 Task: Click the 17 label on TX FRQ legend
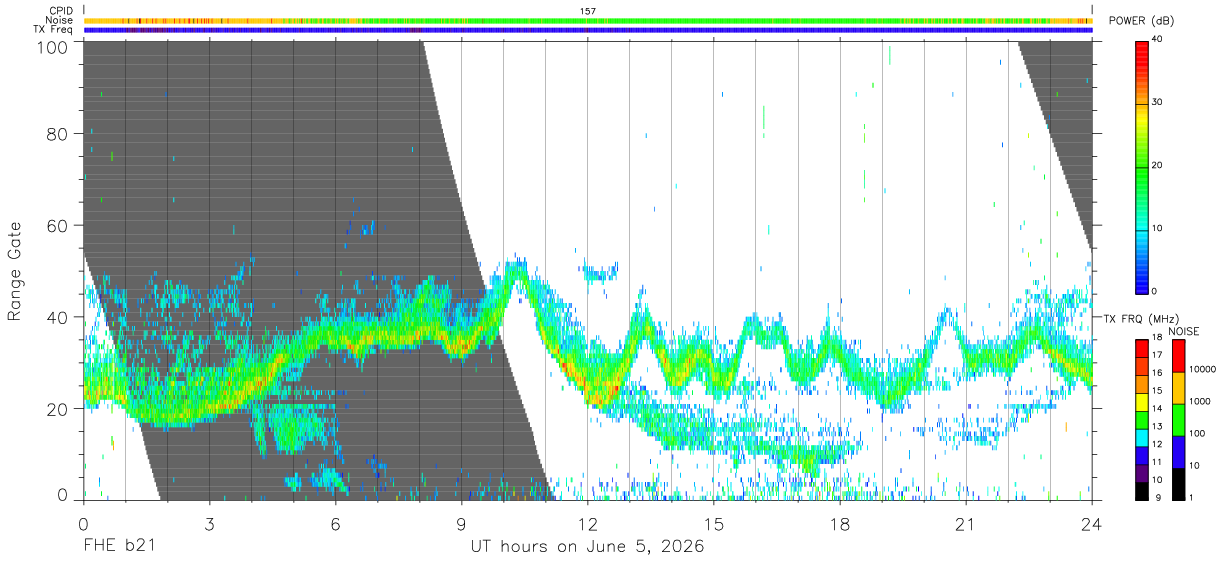tap(1157, 355)
